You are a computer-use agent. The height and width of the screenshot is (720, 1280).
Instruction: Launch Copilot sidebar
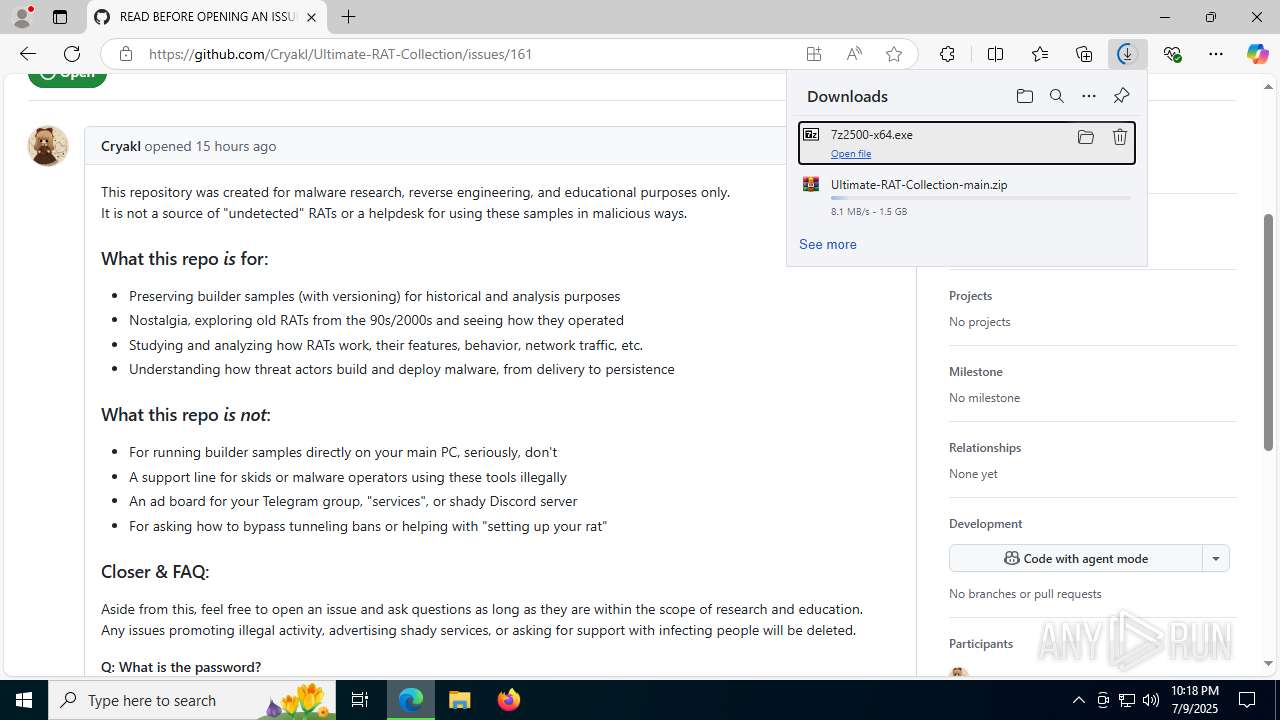click(x=1257, y=54)
